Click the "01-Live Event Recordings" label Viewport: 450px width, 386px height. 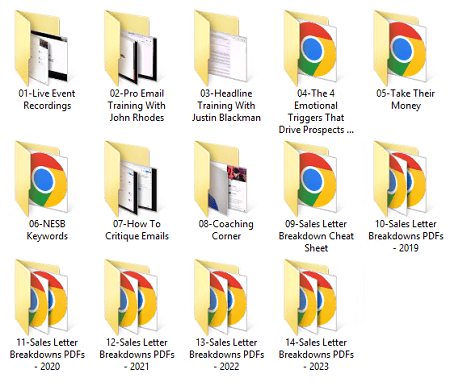point(47,99)
